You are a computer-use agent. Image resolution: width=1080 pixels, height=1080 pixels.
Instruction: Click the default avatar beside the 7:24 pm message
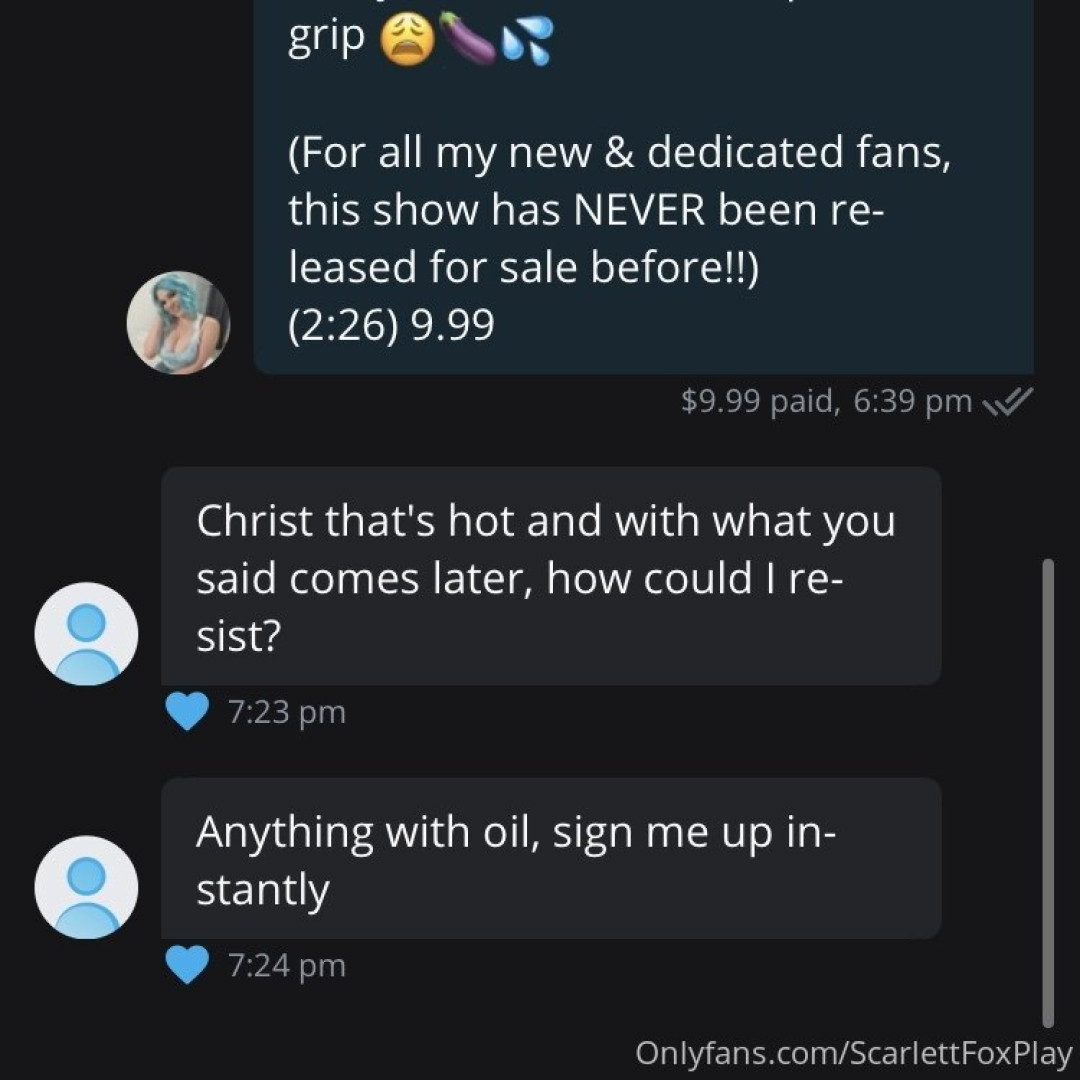pos(86,887)
